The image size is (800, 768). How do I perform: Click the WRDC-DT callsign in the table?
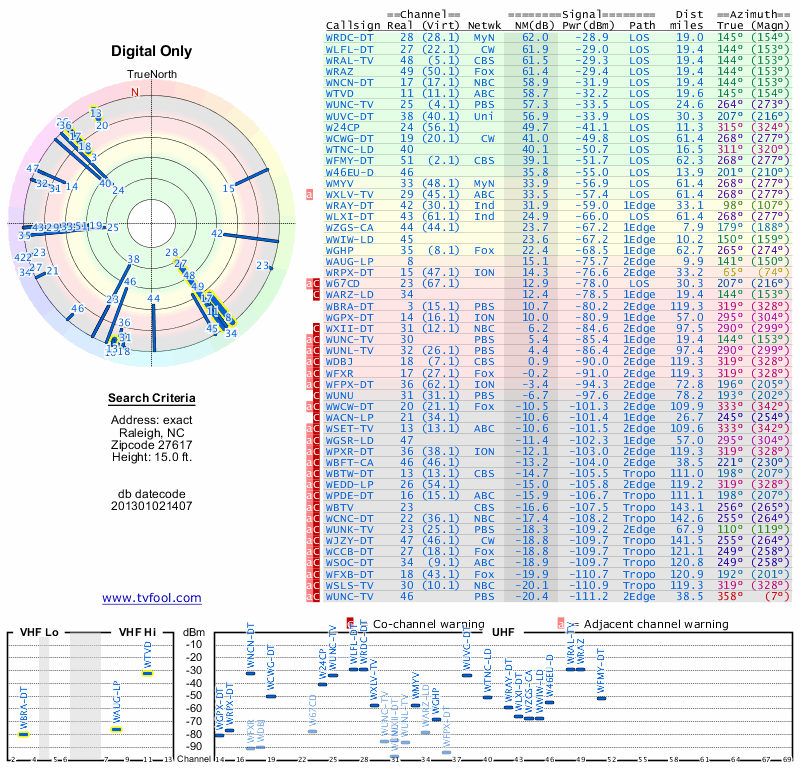click(x=350, y=36)
